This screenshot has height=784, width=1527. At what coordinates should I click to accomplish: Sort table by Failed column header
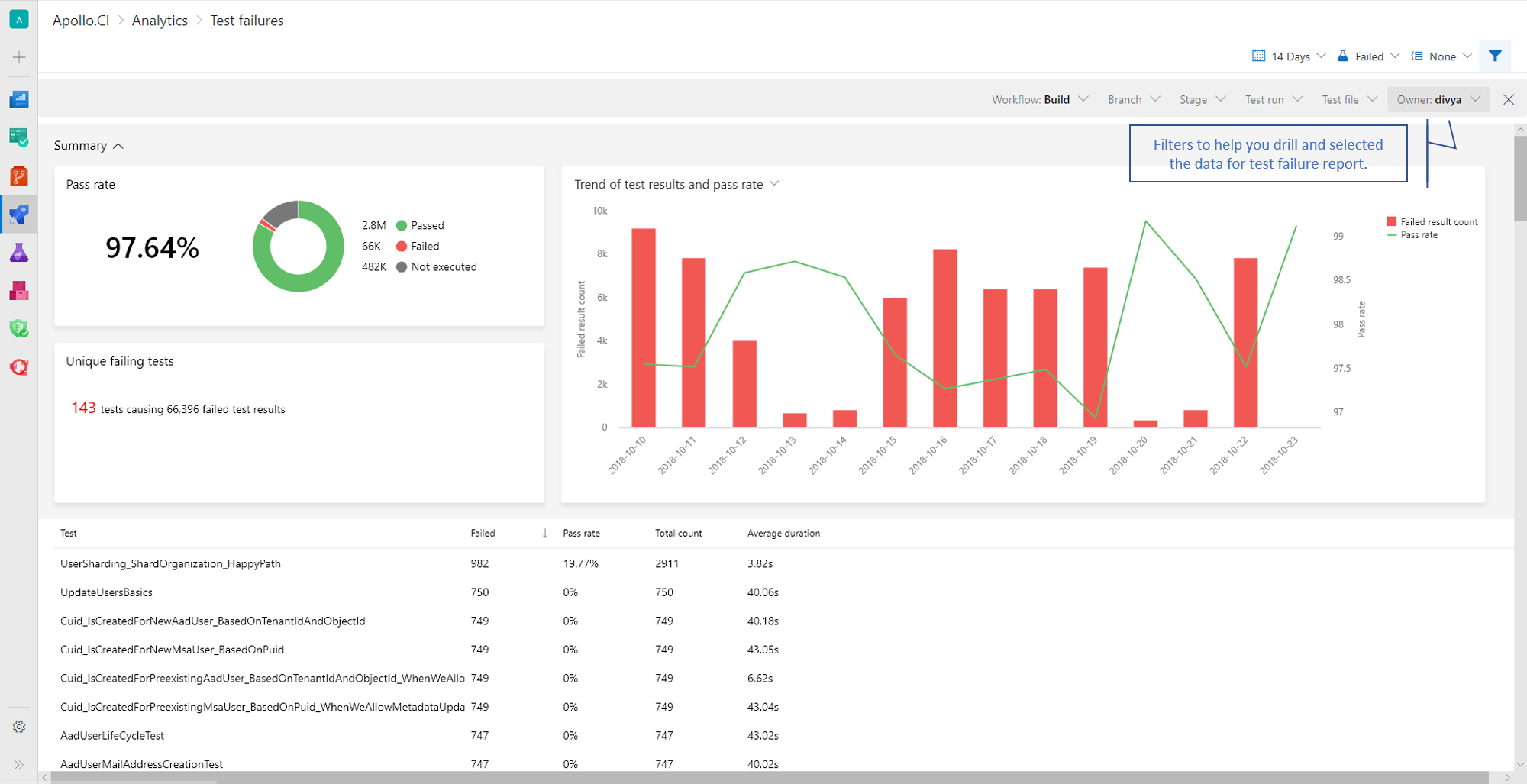[x=483, y=533]
